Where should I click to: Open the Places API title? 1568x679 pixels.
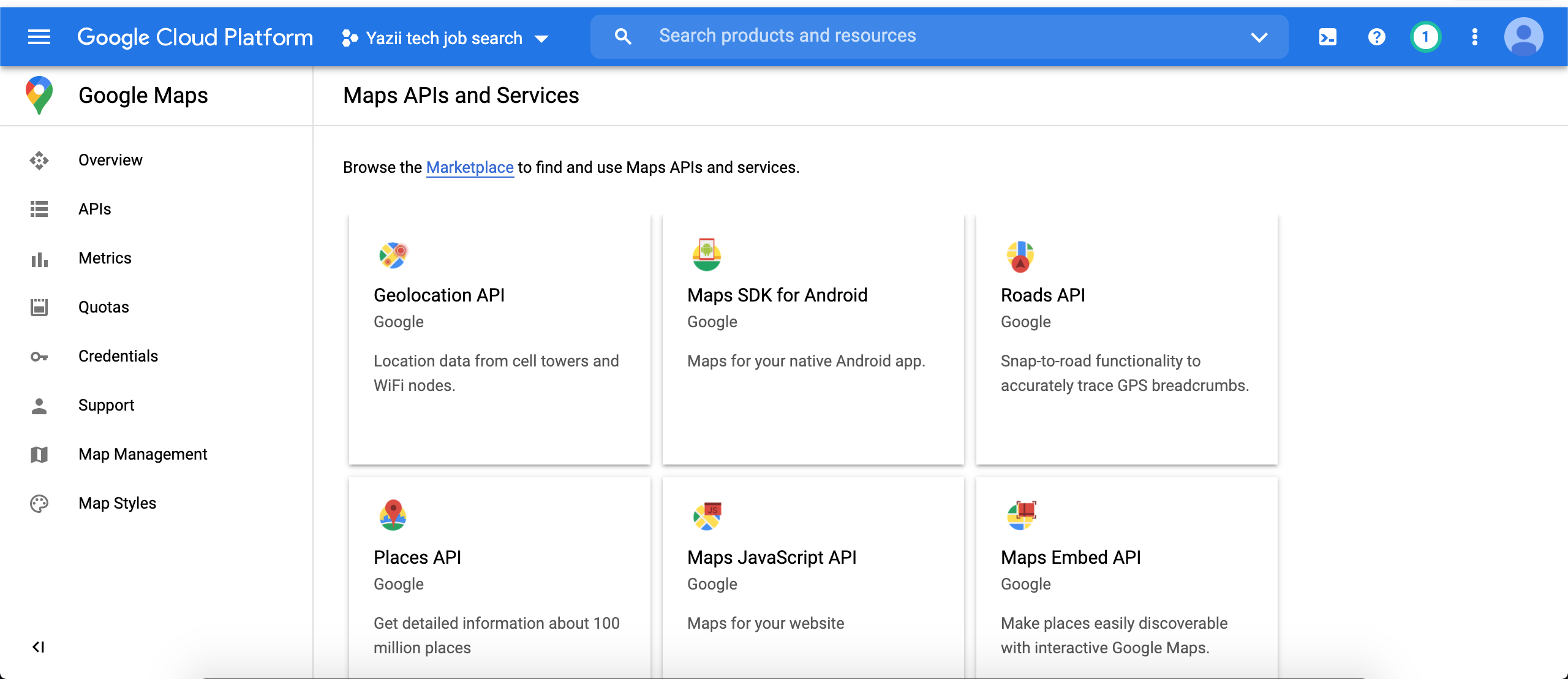tap(417, 557)
